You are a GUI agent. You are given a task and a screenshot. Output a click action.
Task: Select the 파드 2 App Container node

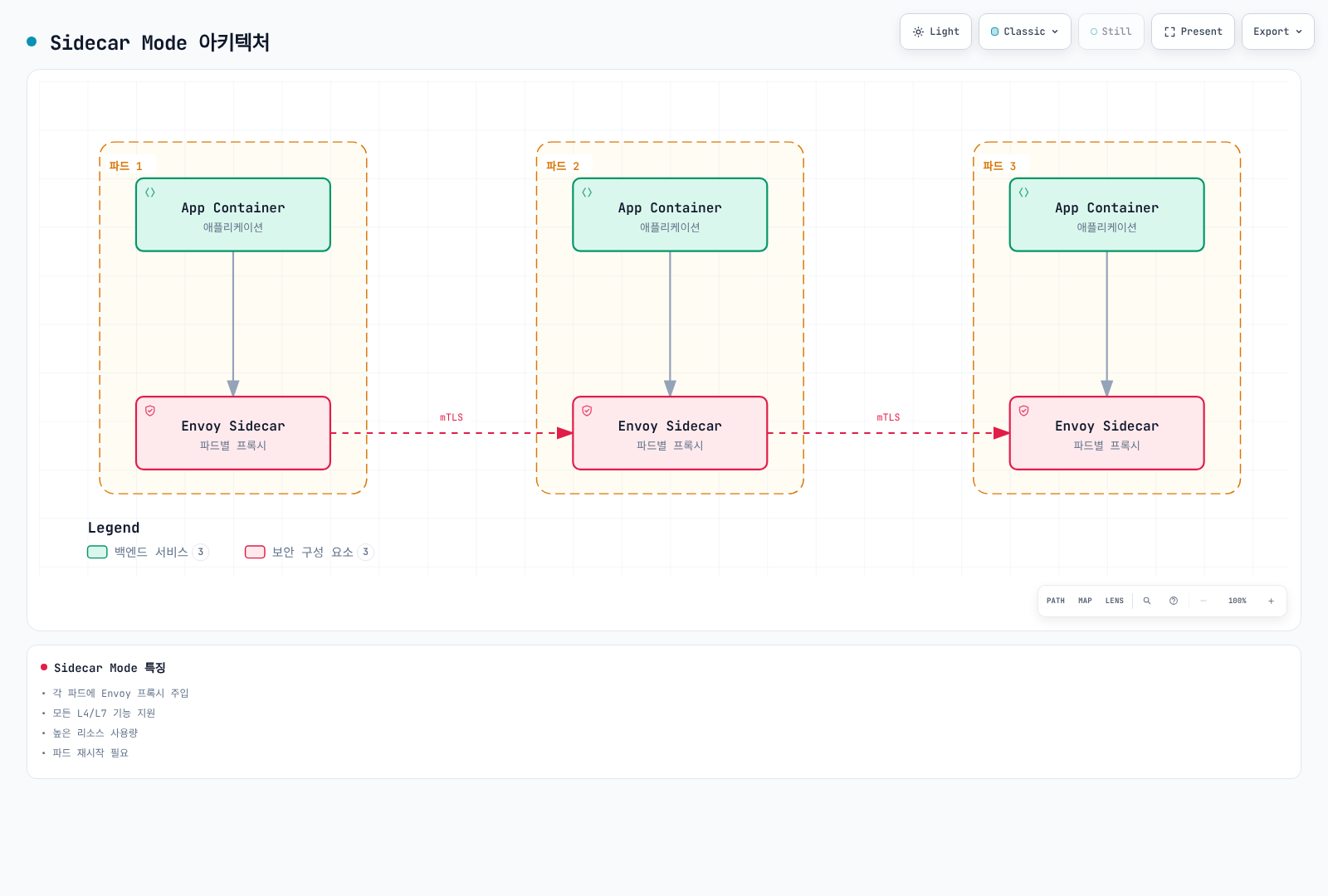point(670,215)
